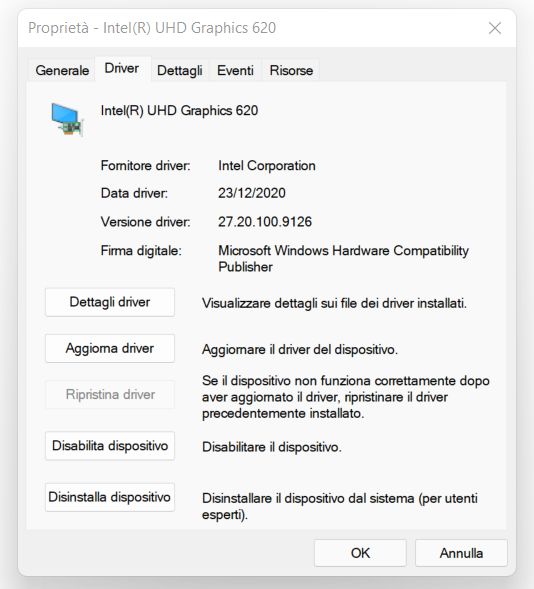Go to the Eventi tab

235,70
